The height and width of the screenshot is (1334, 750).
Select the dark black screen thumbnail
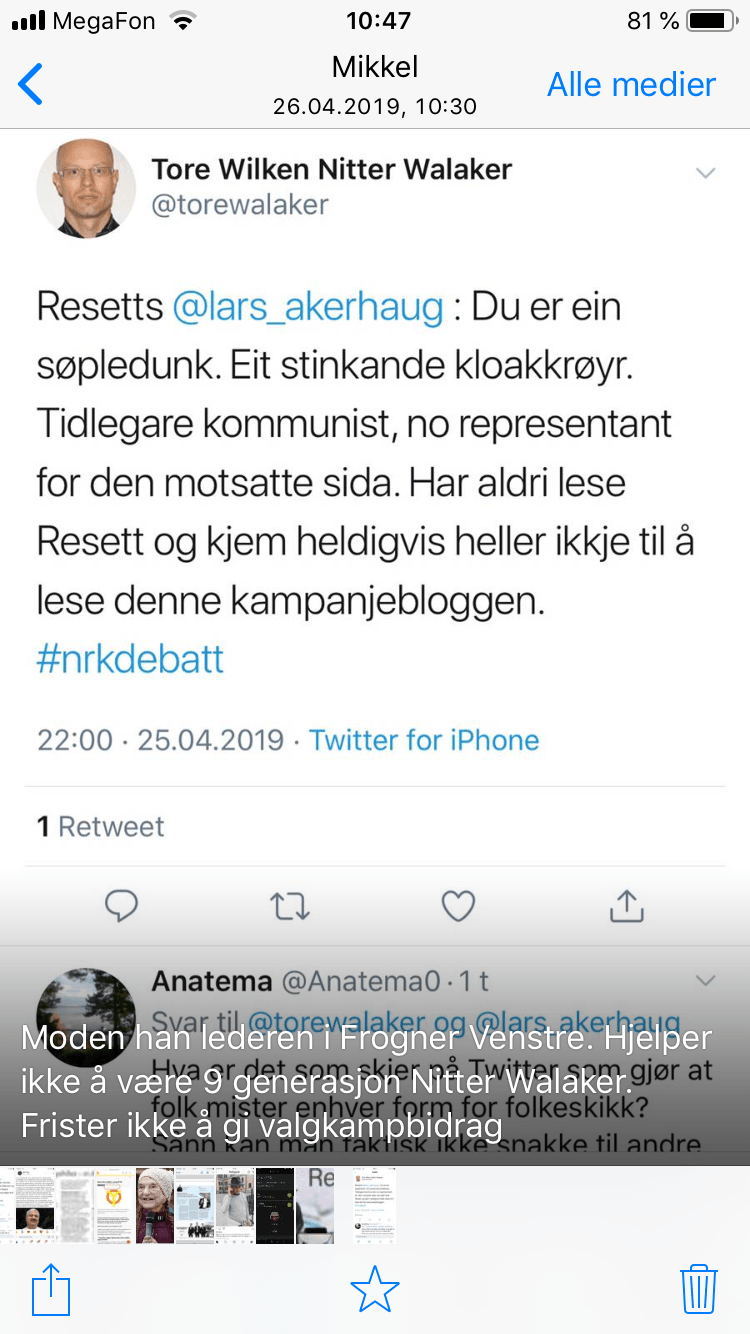point(275,1205)
